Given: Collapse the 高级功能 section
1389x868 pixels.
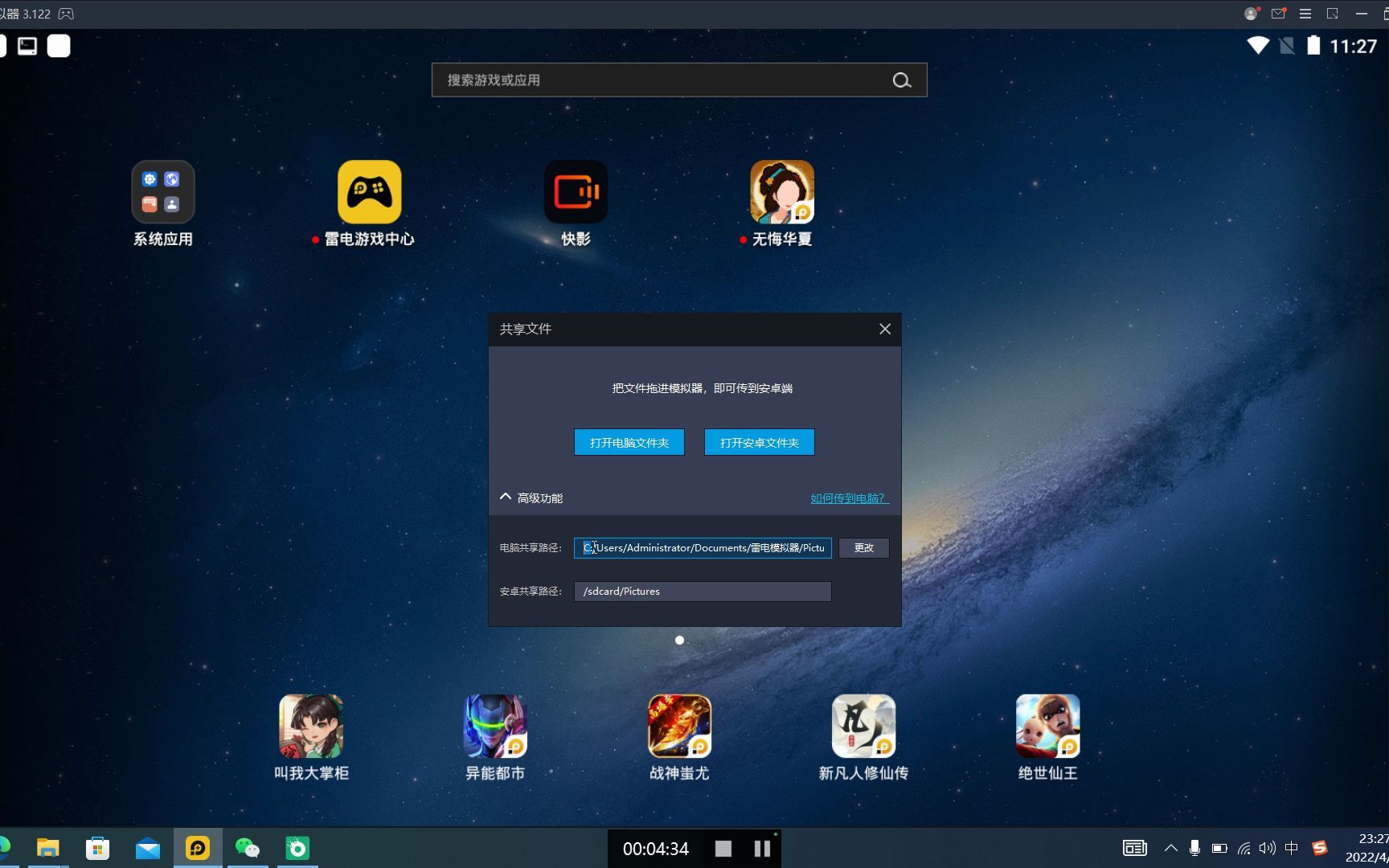Looking at the screenshot, I should pos(531,497).
